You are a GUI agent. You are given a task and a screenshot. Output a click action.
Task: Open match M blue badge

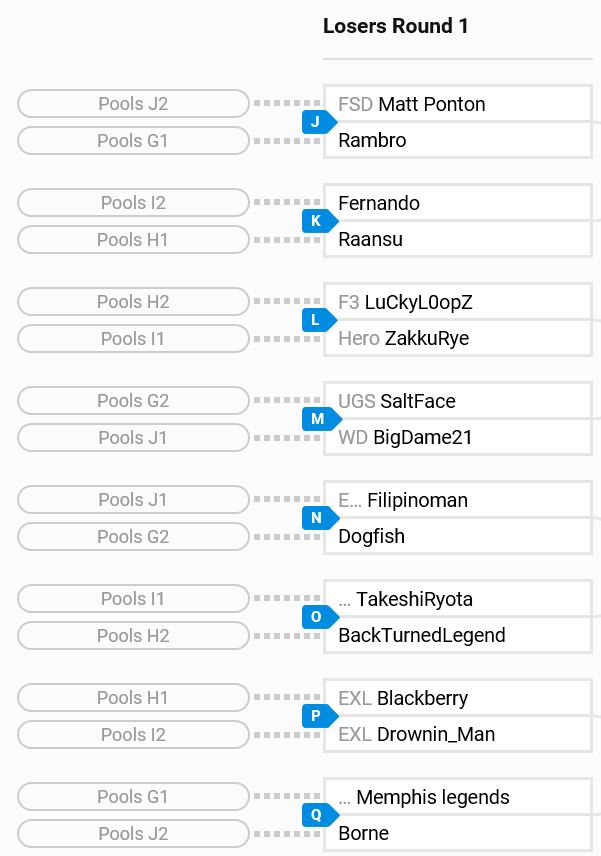[x=320, y=419]
